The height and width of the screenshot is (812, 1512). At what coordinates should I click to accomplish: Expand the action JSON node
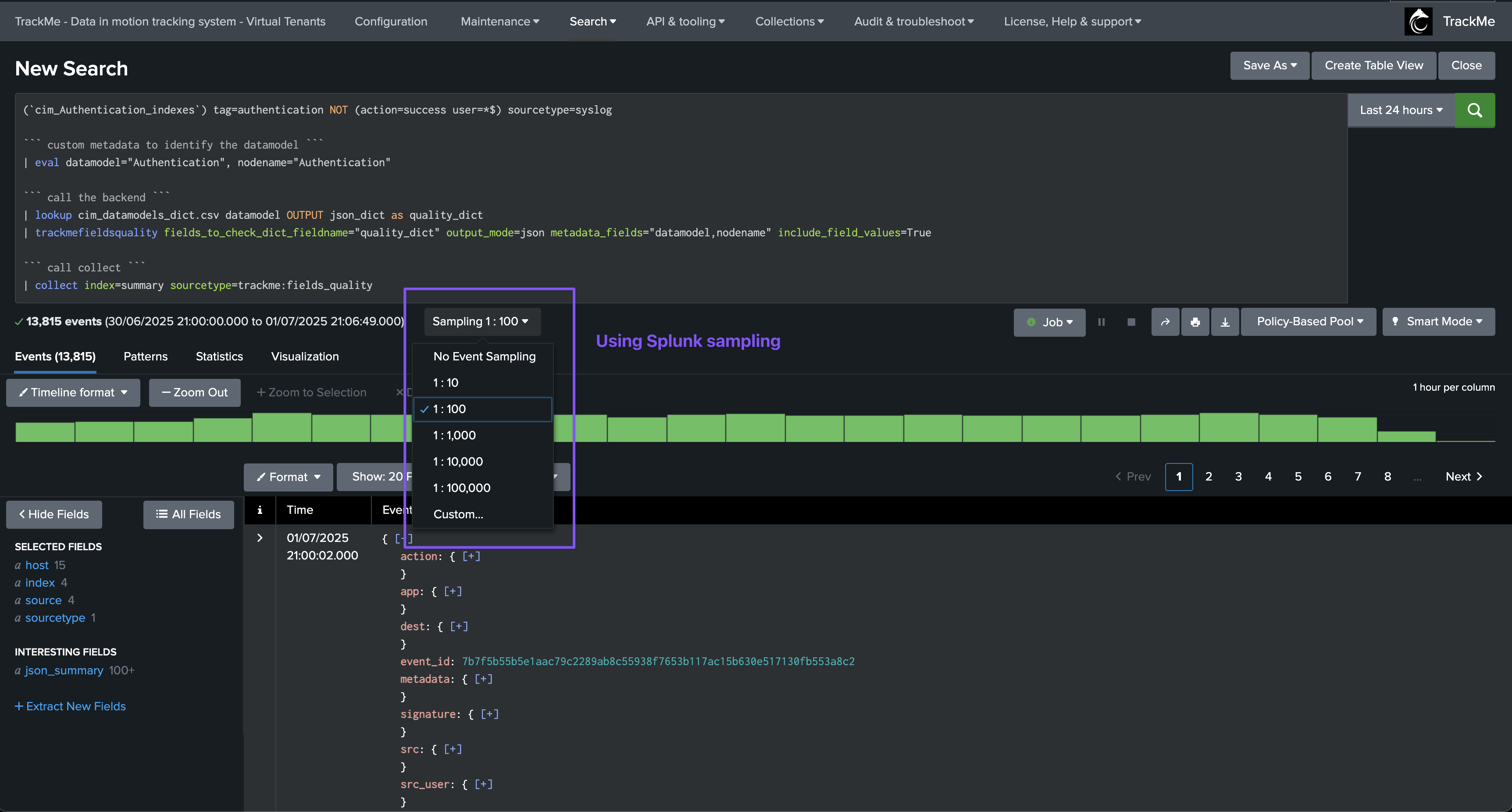(471, 556)
